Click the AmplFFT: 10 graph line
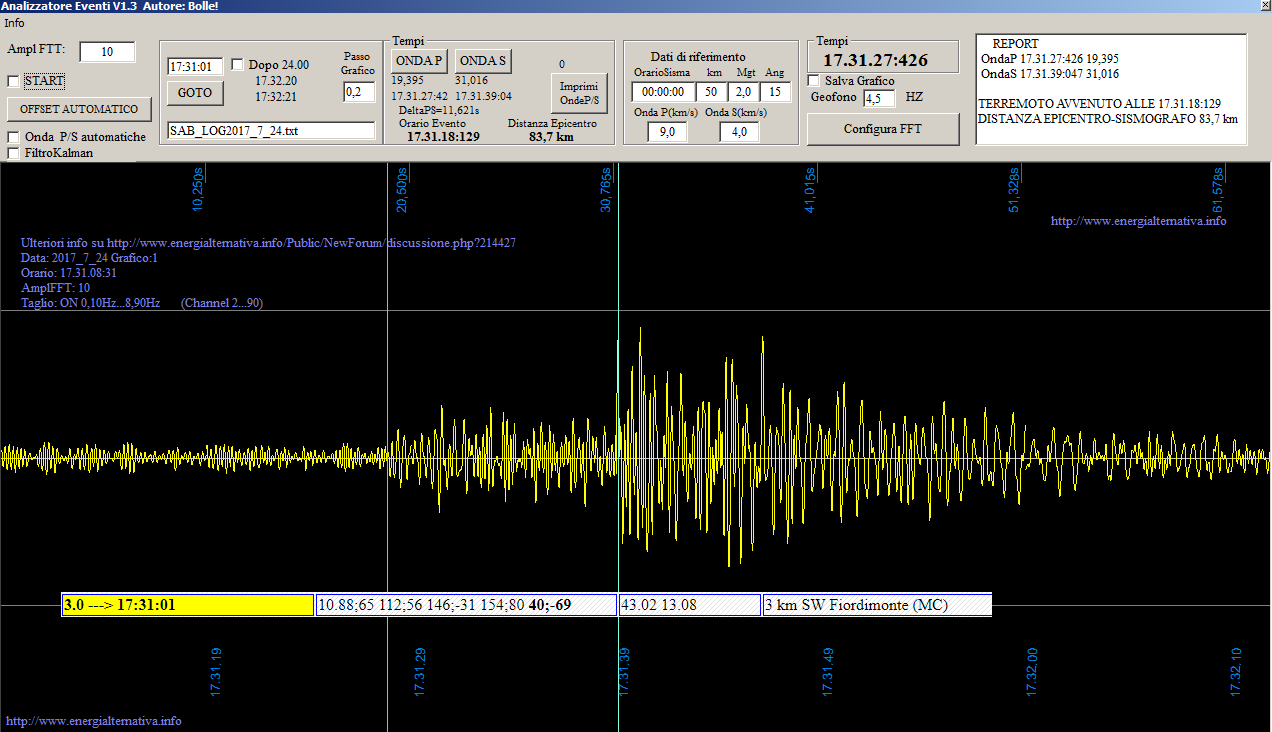The image size is (1272, 732). click(x=55, y=288)
